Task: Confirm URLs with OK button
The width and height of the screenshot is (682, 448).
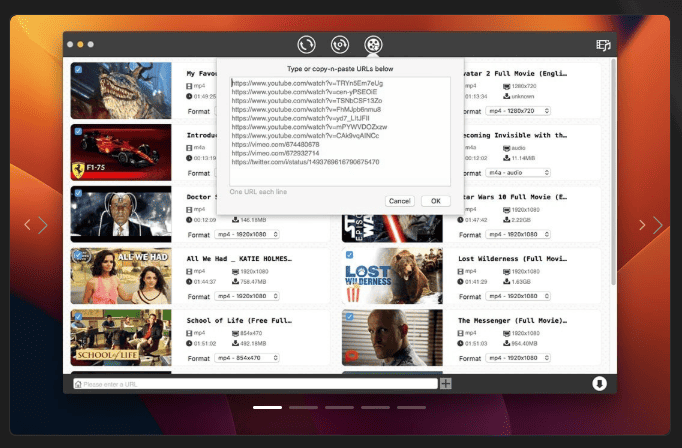Action: (435, 201)
